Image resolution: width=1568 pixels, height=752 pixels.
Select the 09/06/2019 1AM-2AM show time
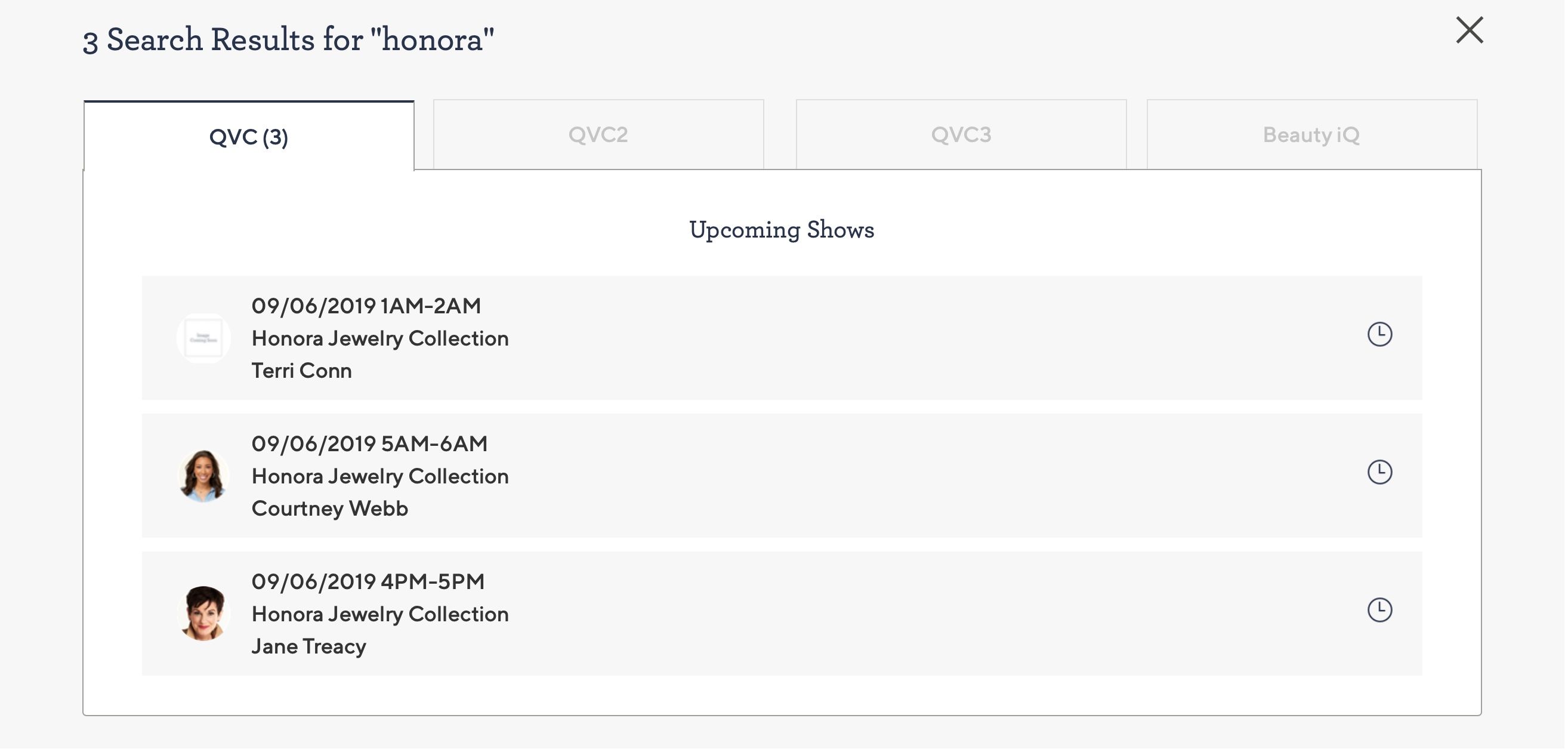tap(366, 306)
